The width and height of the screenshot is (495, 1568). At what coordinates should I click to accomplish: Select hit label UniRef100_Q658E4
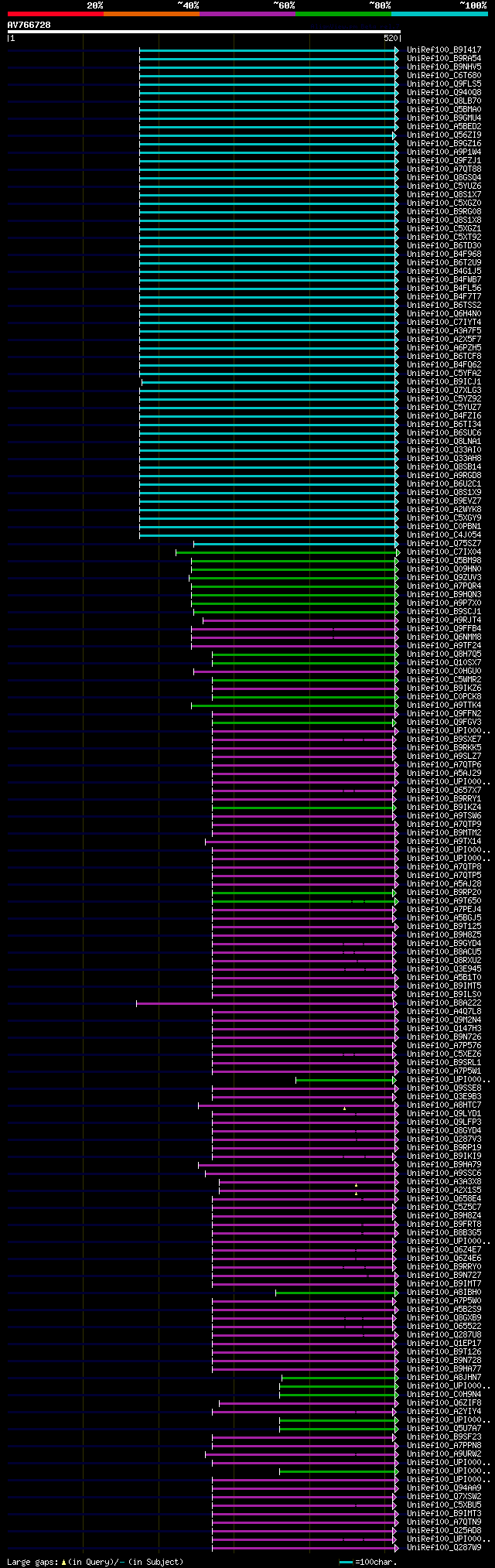444,1198
